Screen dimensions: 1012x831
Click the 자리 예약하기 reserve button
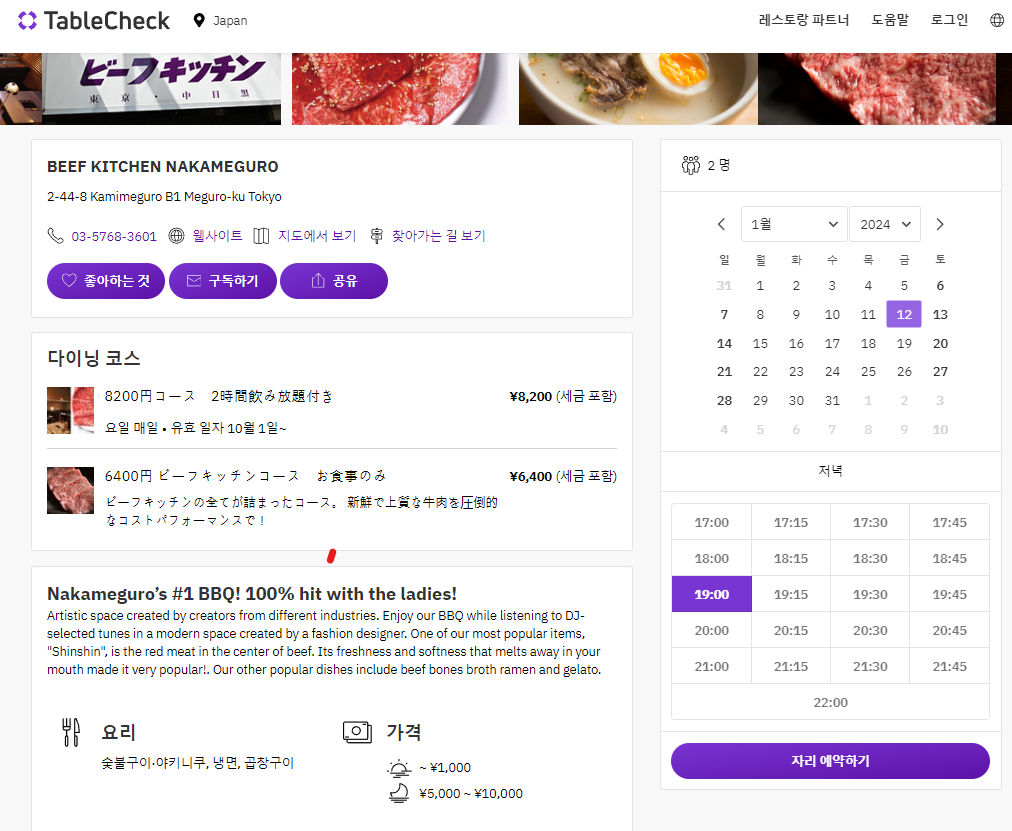830,761
